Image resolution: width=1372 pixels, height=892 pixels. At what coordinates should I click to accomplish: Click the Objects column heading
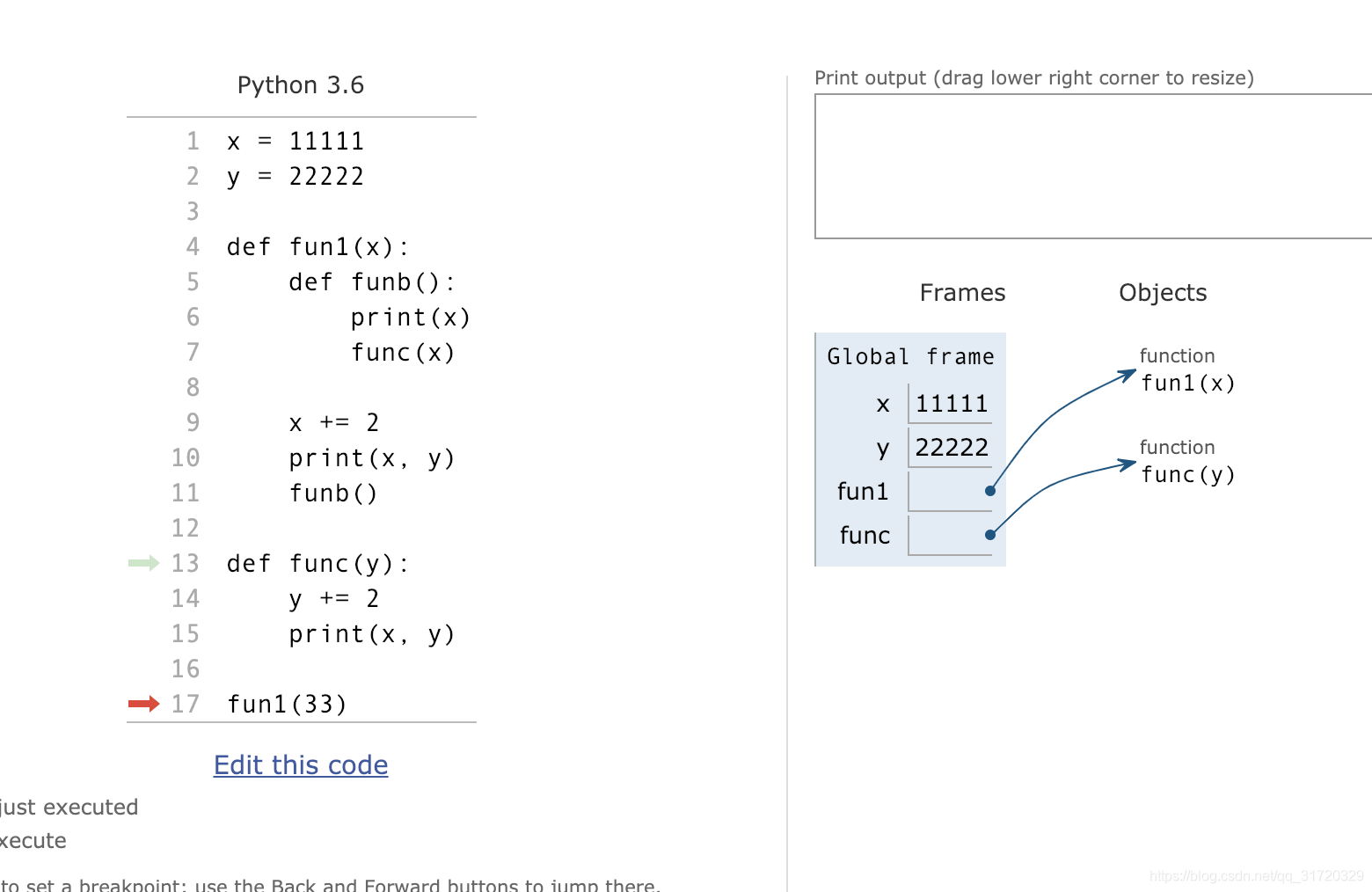(1163, 292)
